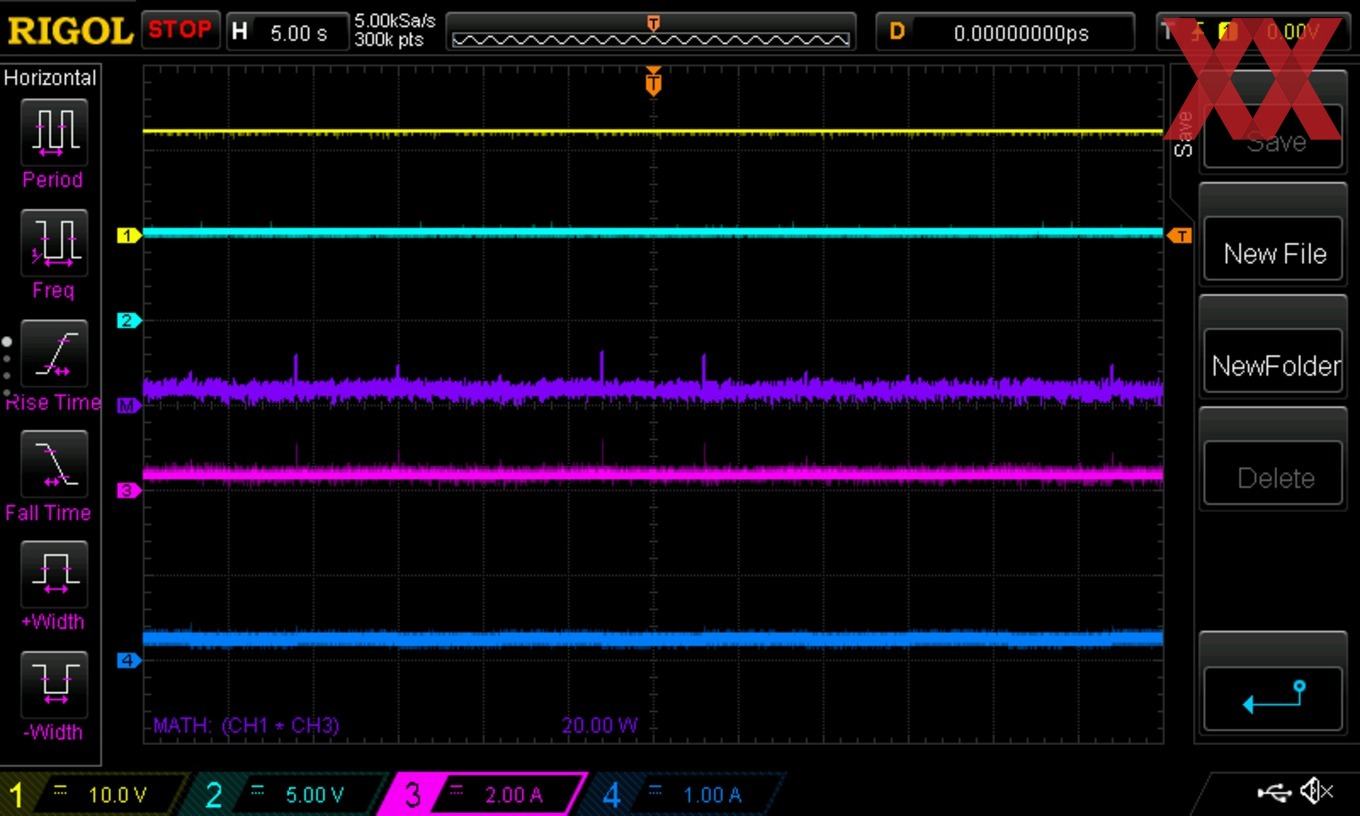Viewport: 1360px width, 816px height.
Task: Click the Horizontal menu title
Action: pyautogui.click(x=50, y=77)
